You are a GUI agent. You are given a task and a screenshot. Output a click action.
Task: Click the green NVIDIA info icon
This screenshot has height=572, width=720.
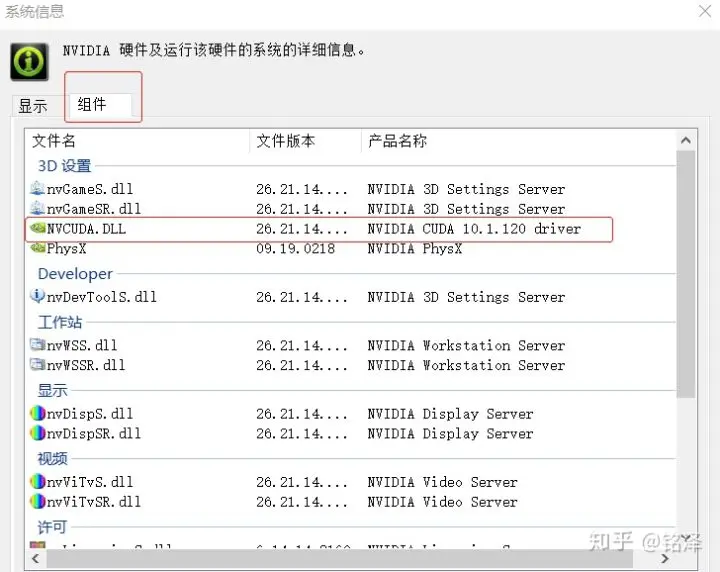click(x=29, y=62)
